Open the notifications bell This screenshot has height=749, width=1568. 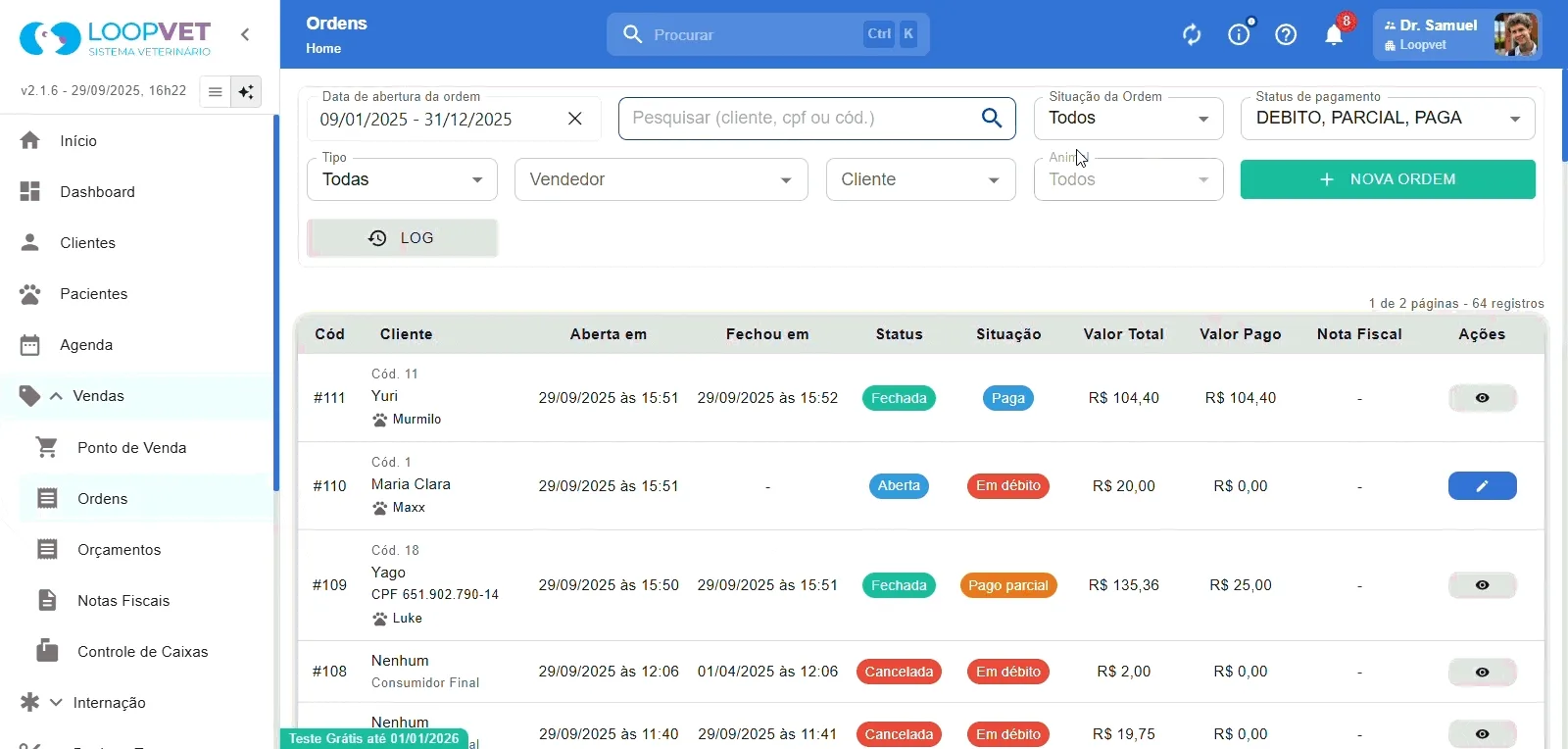coord(1334,35)
